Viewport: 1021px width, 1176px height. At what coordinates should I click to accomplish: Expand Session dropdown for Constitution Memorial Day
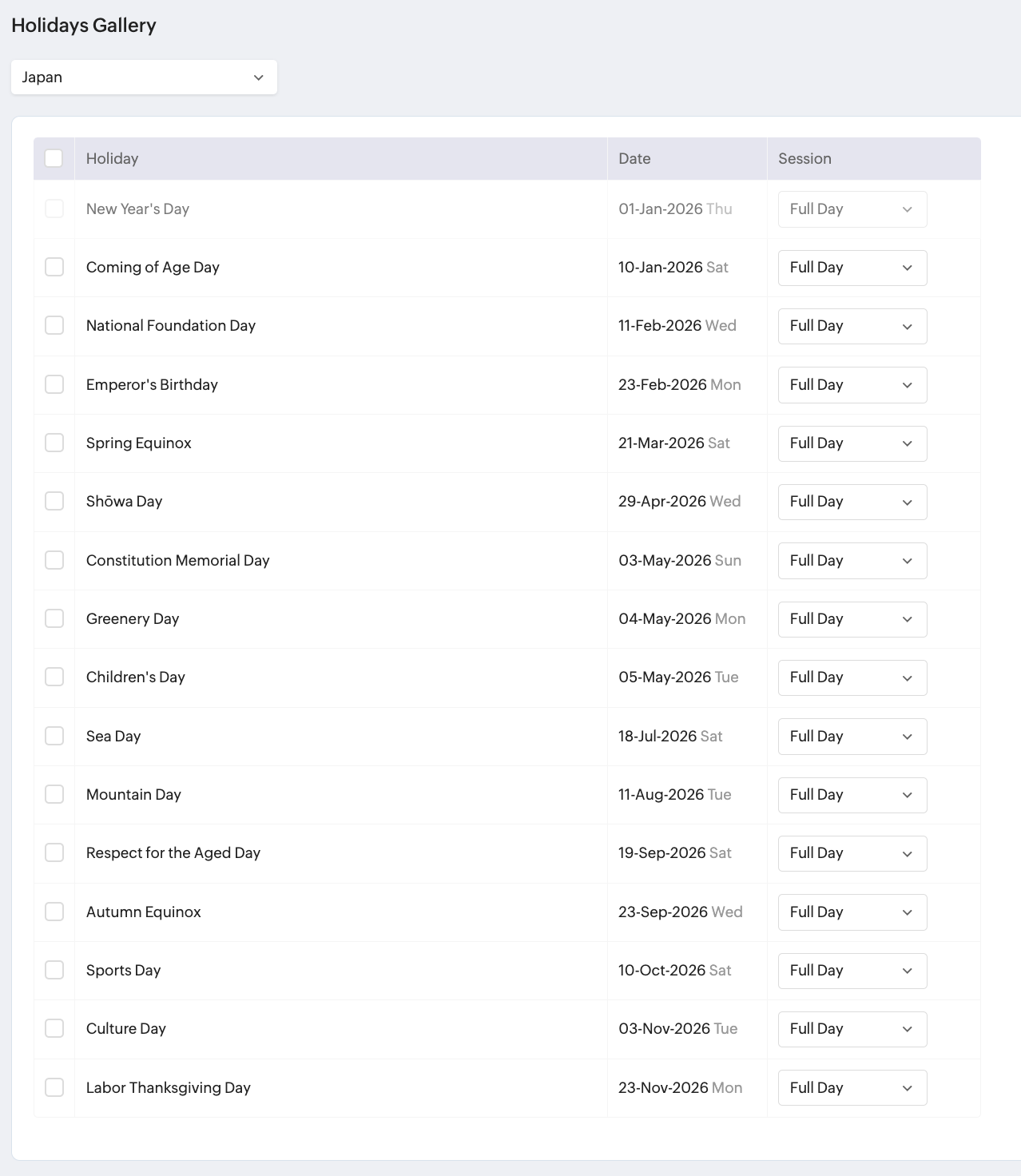pos(852,561)
